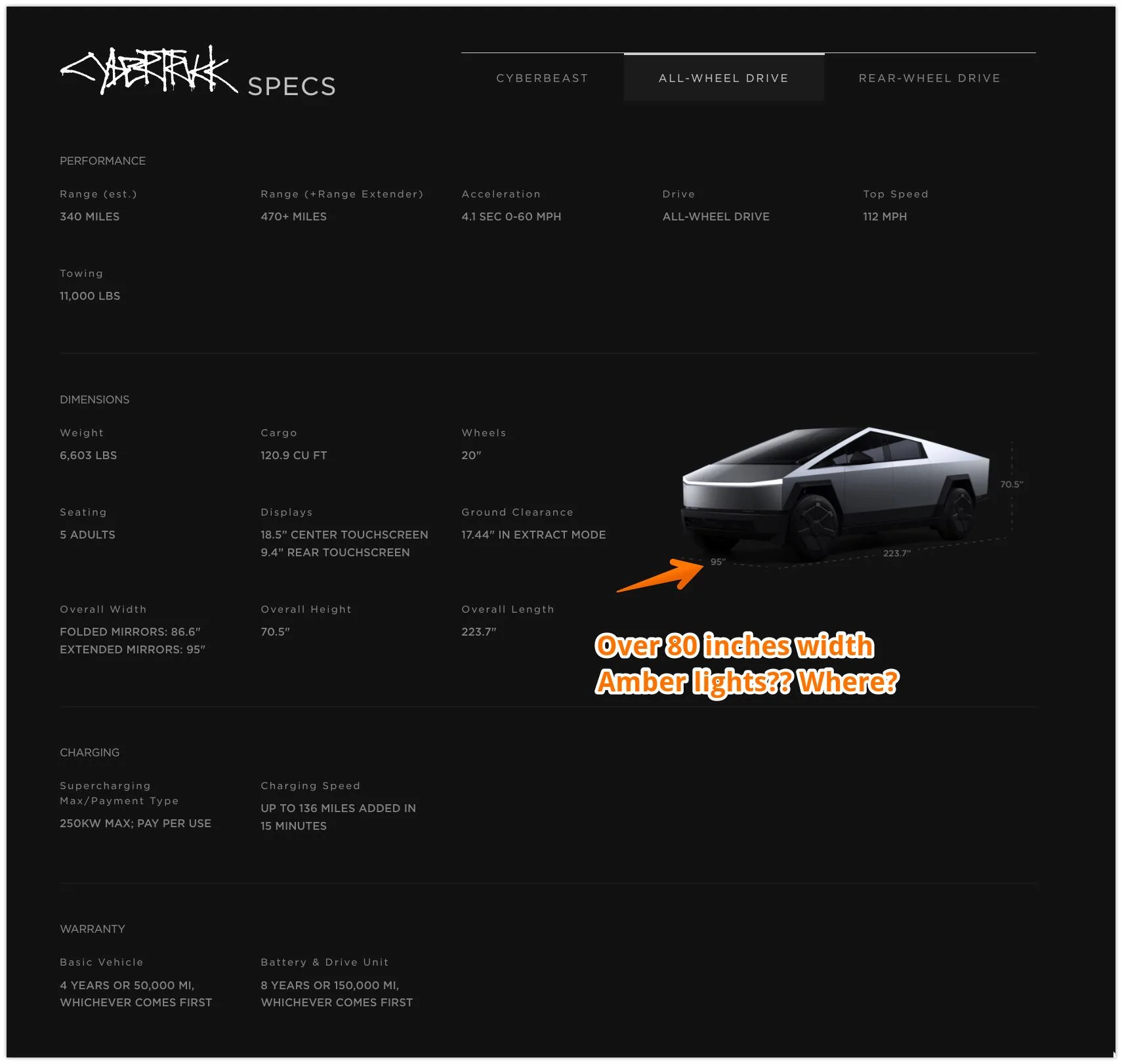Click the 95″ width label beside the truck
Image resolution: width=1122 pixels, height=1064 pixels.
(x=718, y=562)
